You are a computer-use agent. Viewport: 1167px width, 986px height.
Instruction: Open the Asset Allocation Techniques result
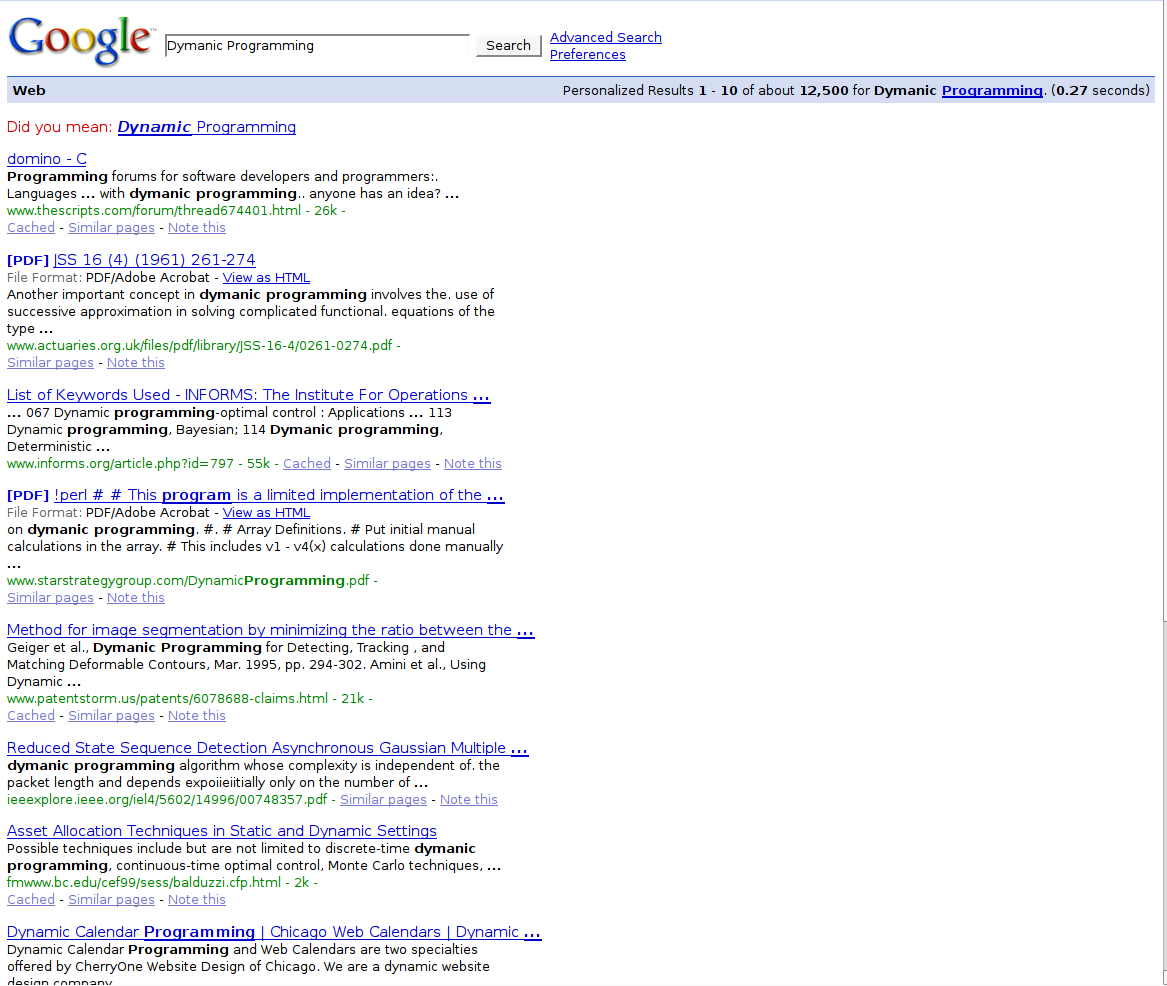(x=222, y=830)
